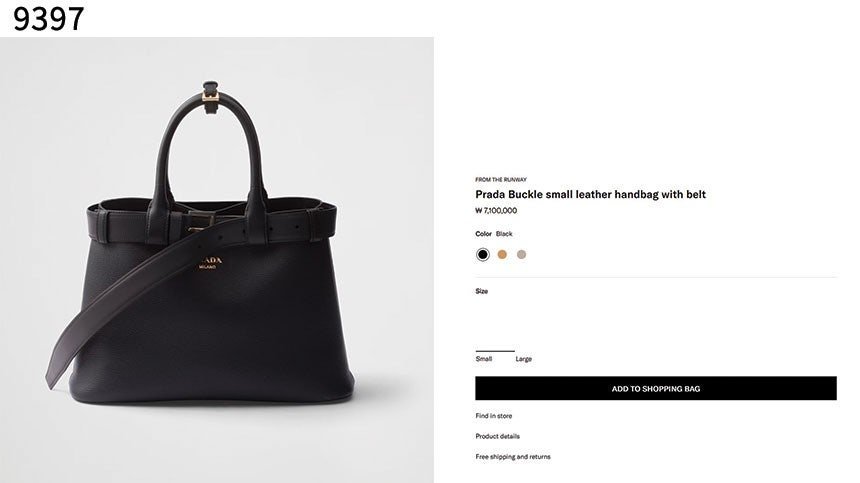Click the Add to Shopping Bag button
The image size is (860, 483).
655,388
